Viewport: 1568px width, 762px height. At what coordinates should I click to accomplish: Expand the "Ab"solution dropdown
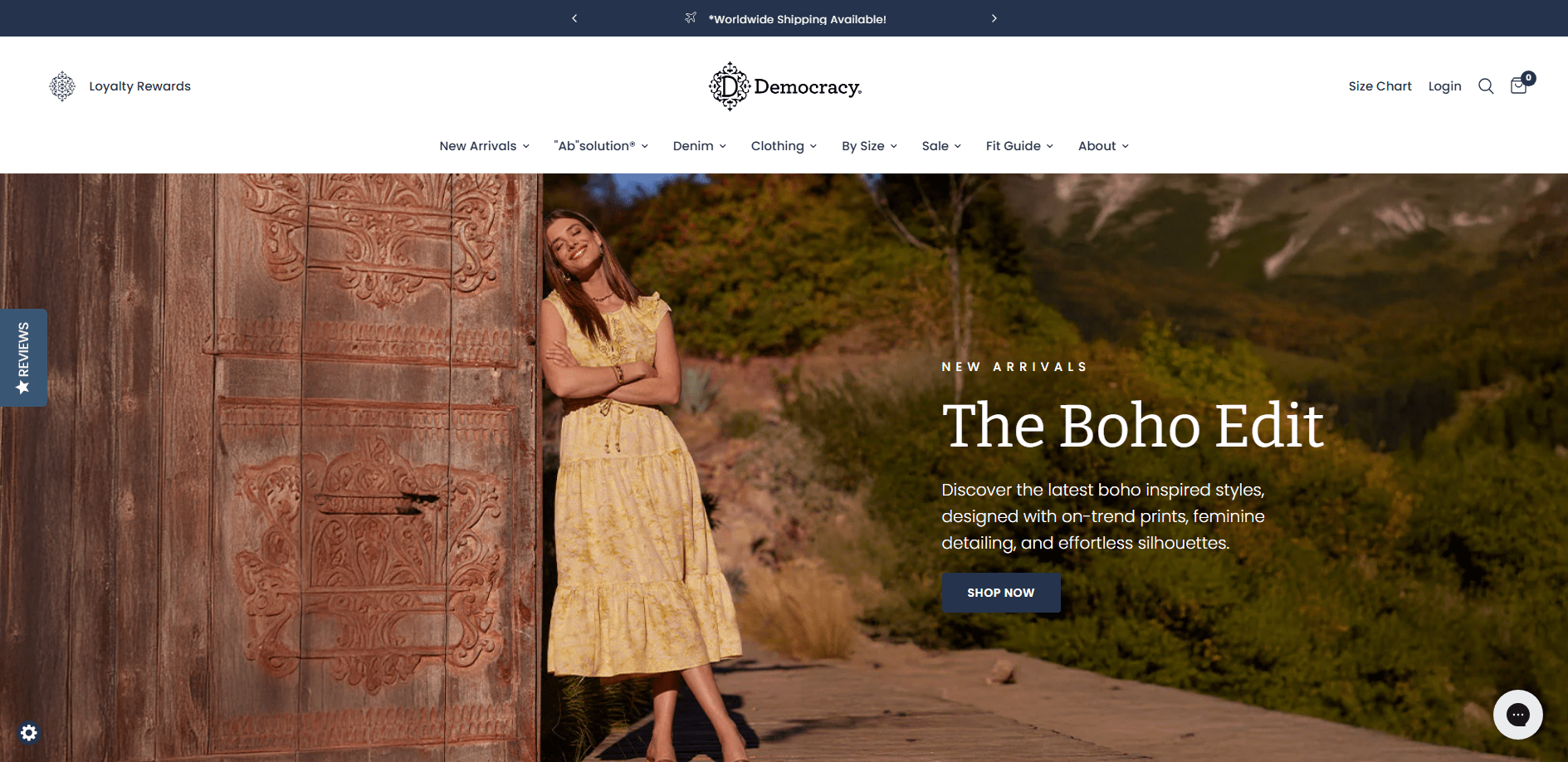pyautogui.click(x=601, y=146)
